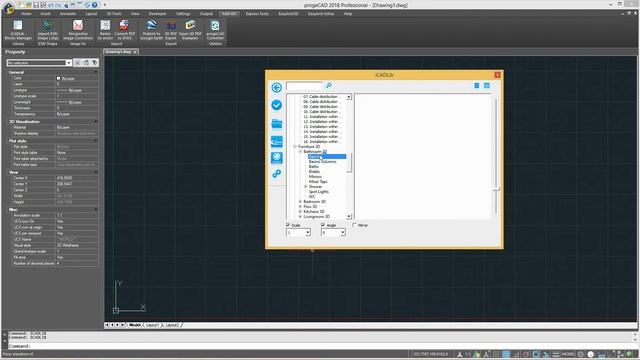Image resolution: width=640 pixels, height=360 pixels.
Task: Click the magnifier search icon in iCADLib
Action: point(329,85)
